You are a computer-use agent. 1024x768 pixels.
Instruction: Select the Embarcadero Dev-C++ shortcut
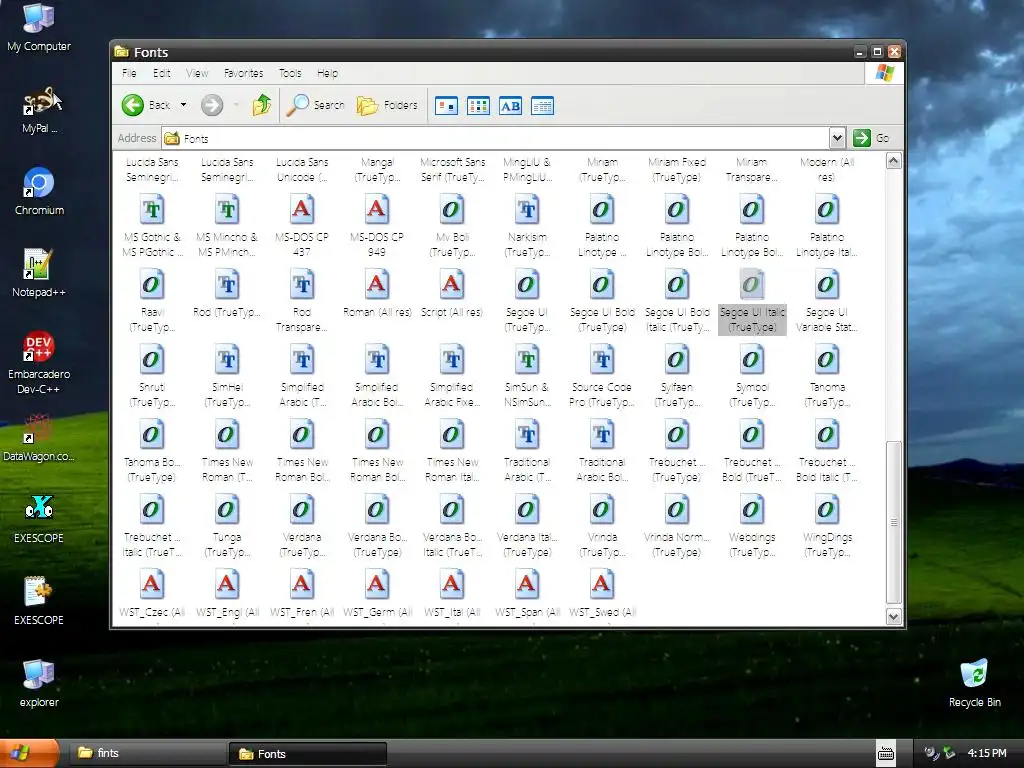pos(39,362)
